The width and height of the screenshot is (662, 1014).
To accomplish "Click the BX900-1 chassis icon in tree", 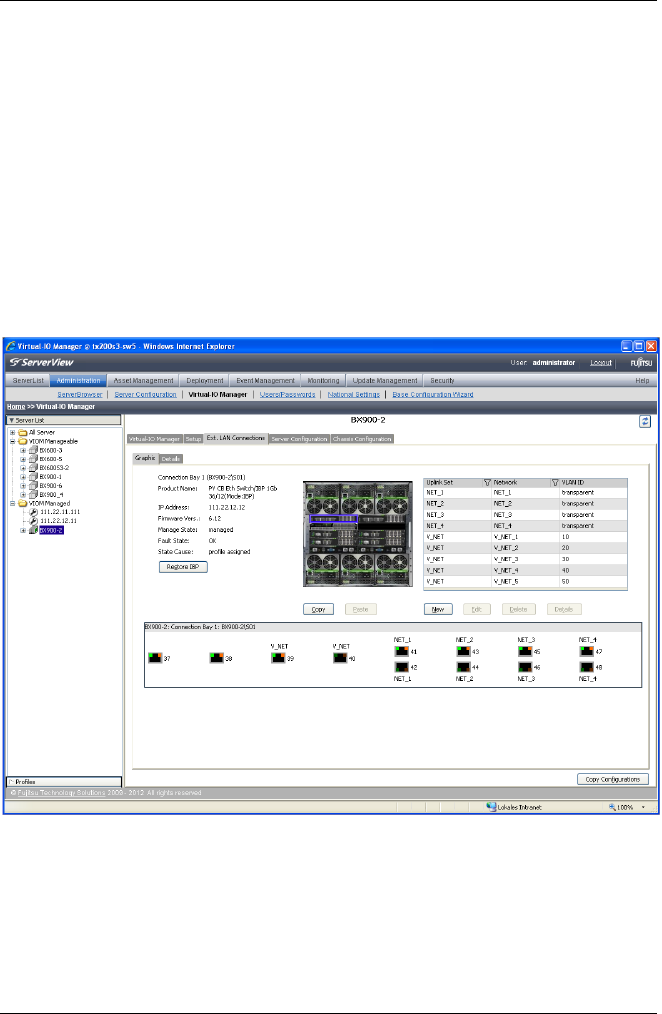I will (34, 477).
